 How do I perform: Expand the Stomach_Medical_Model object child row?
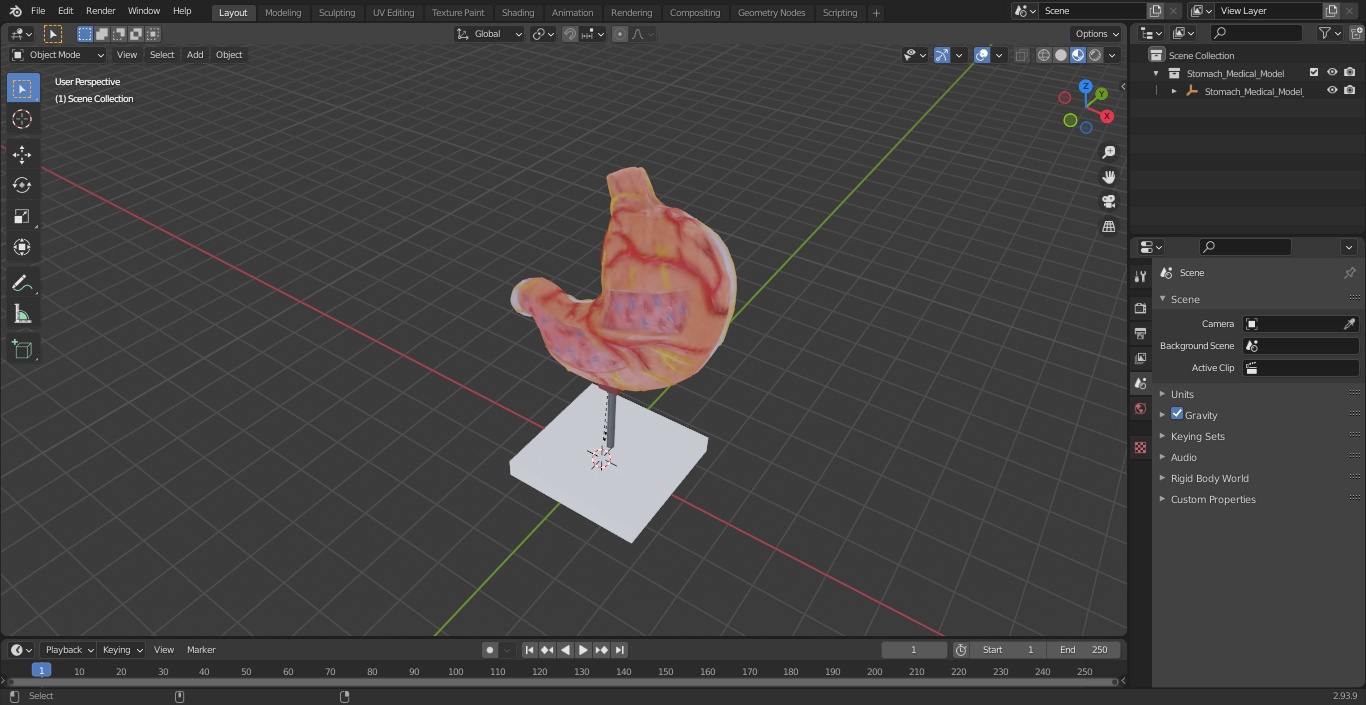click(x=1174, y=91)
